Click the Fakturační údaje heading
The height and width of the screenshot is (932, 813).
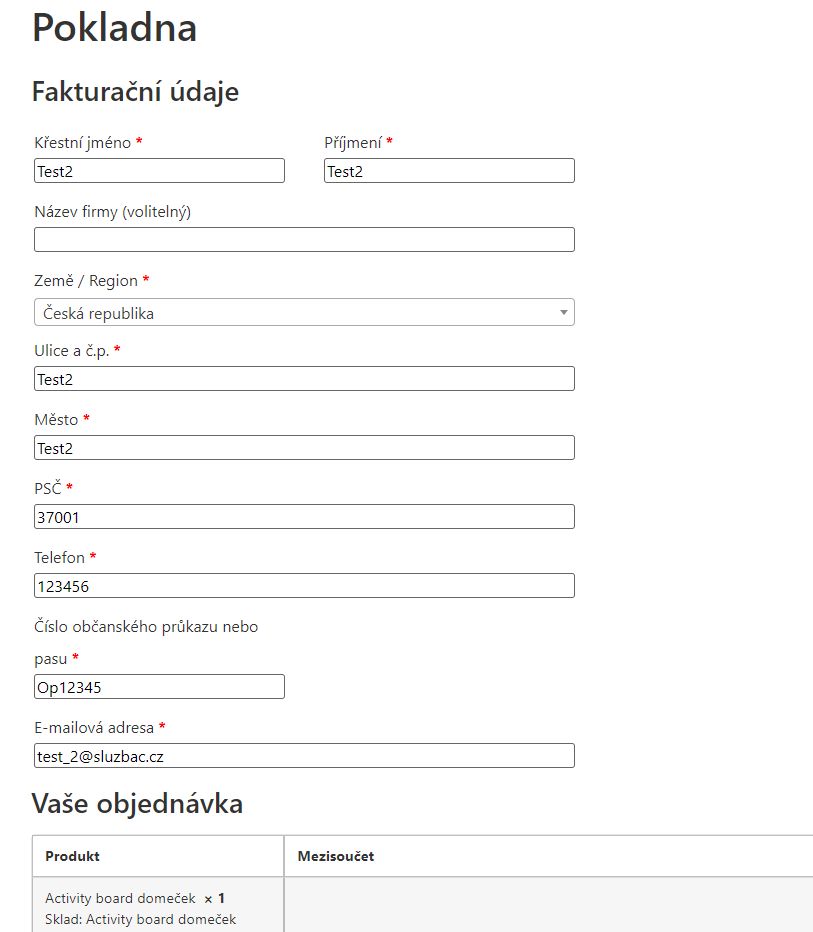pyautogui.click(x=135, y=92)
